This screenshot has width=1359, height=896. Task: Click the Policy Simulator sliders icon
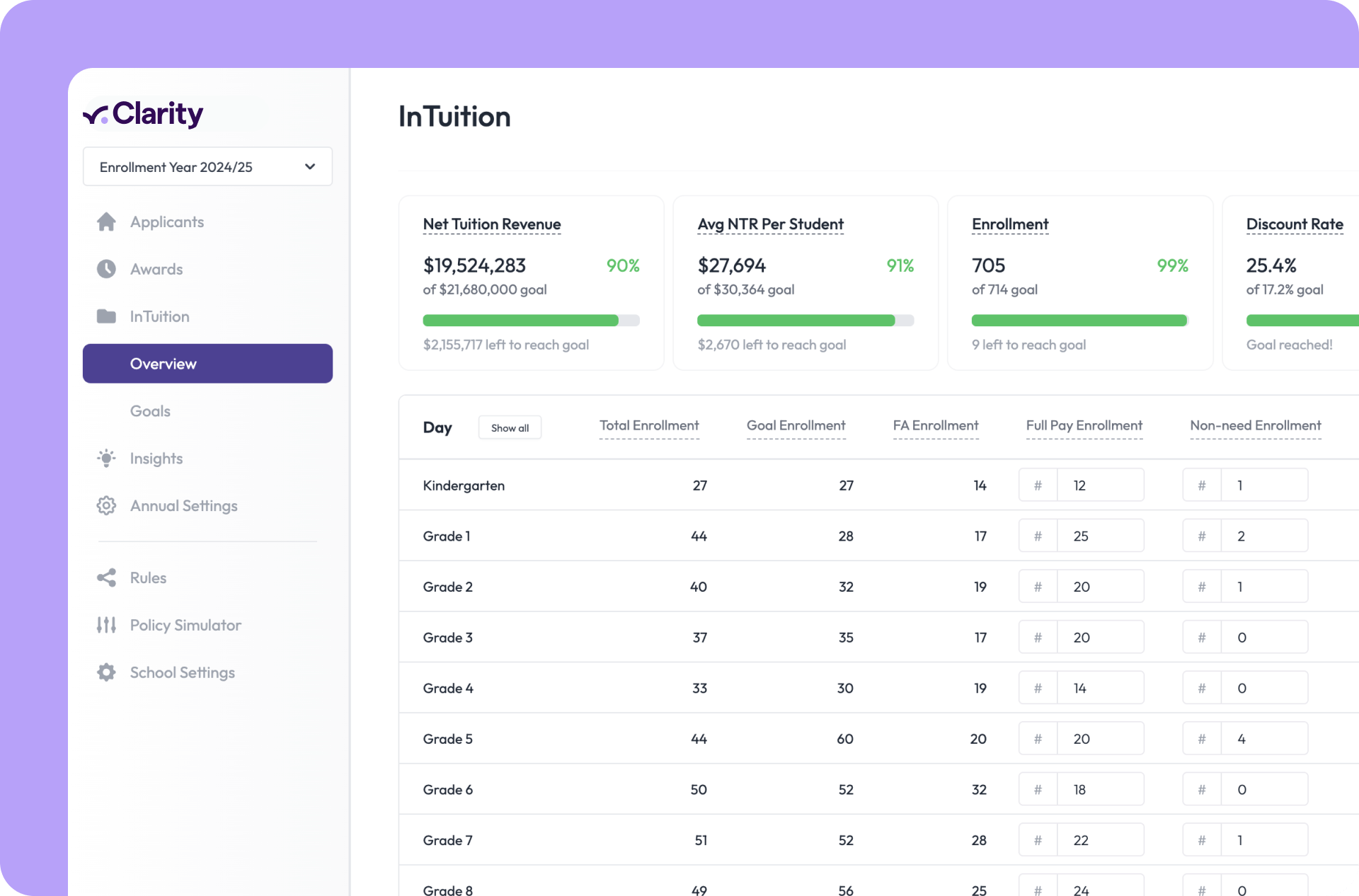coord(106,625)
